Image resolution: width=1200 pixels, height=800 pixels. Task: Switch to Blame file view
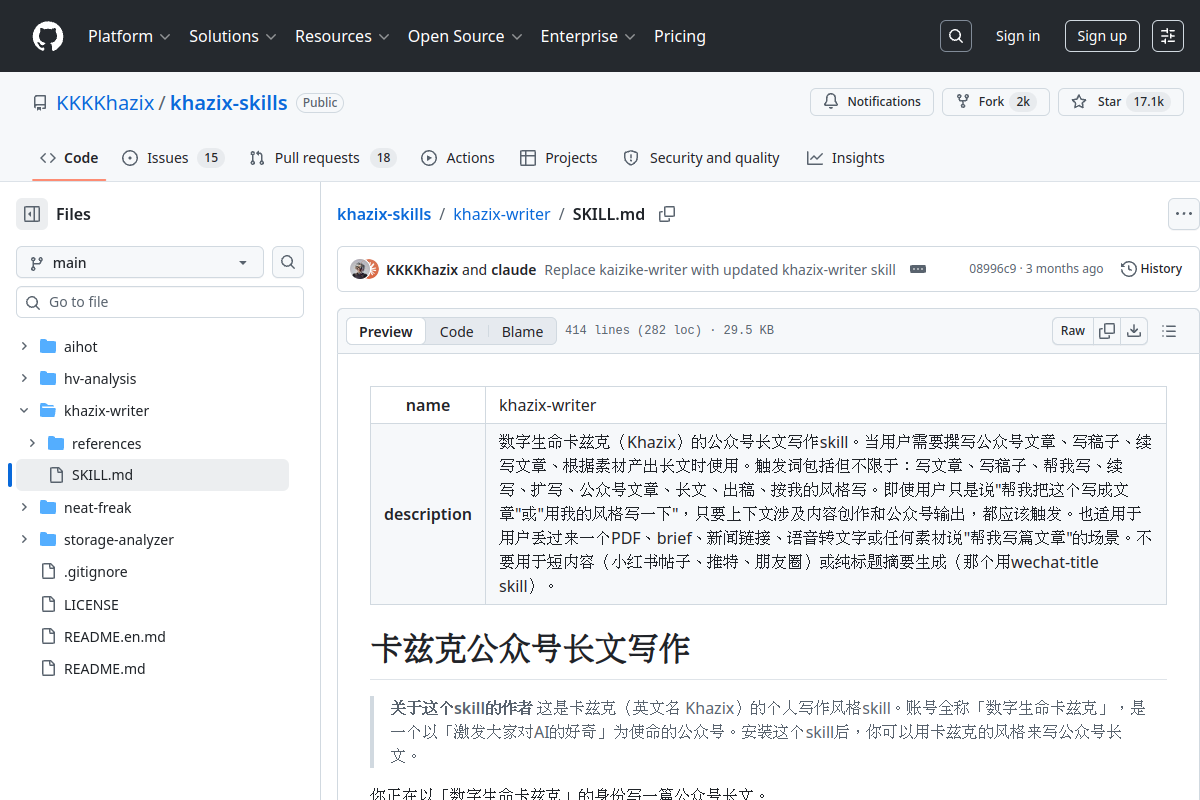pos(522,332)
